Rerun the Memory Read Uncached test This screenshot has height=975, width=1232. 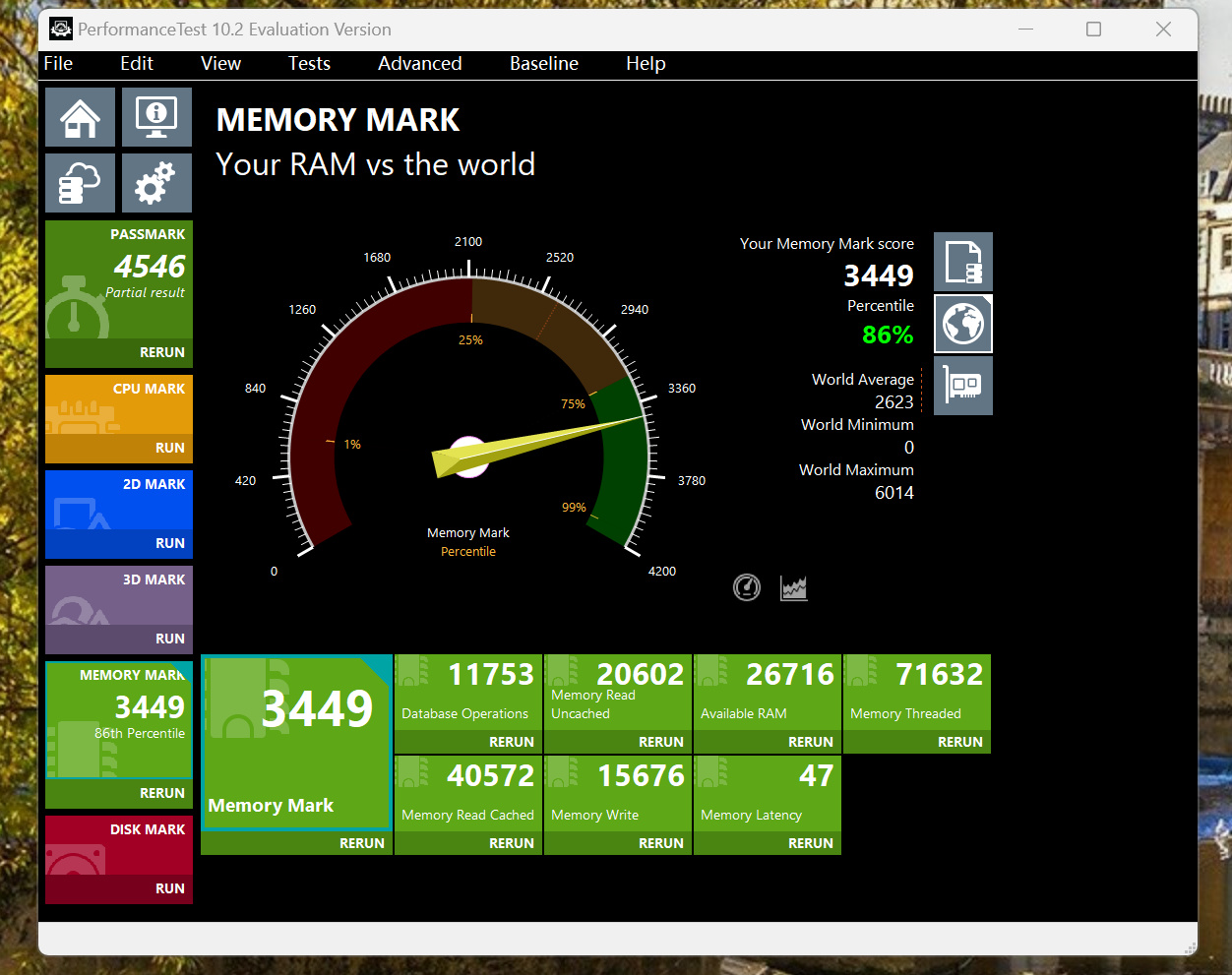(618, 742)
